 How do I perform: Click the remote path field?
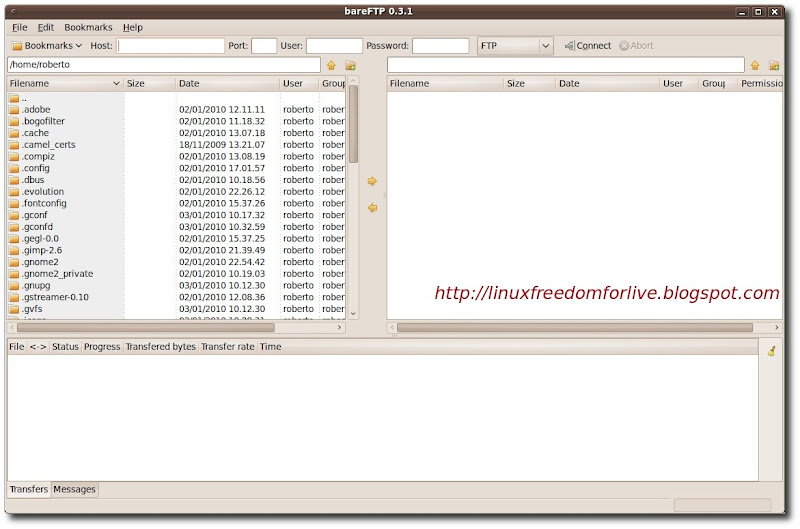click(x=566, y=65)
